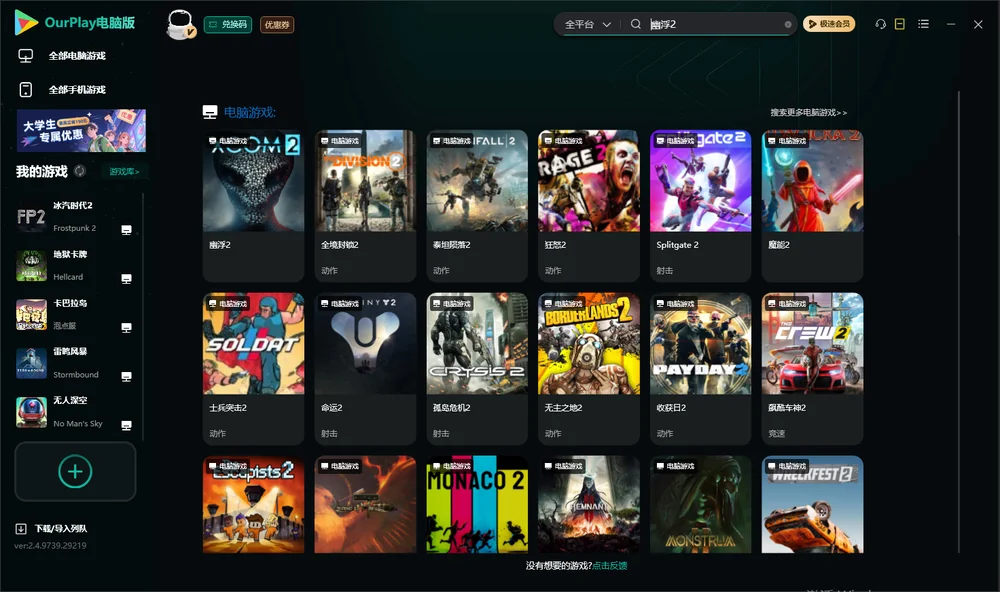Add a game with the plus icon
The width and height of the screenshot is (1000, 592).
75,471
